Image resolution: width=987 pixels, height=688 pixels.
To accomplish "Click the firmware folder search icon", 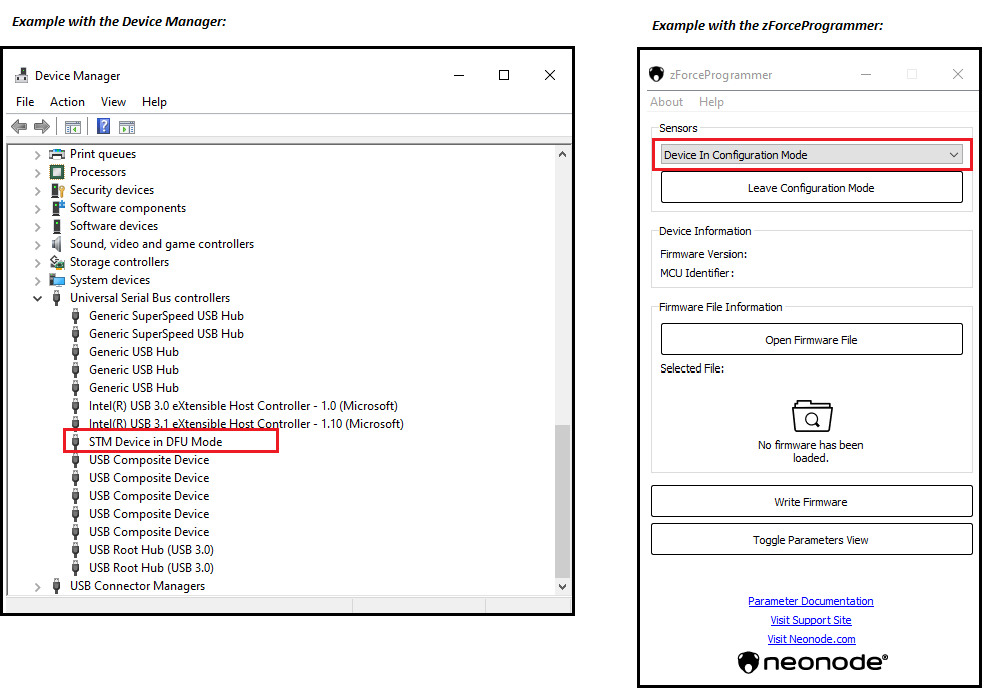I will (811, 416).
